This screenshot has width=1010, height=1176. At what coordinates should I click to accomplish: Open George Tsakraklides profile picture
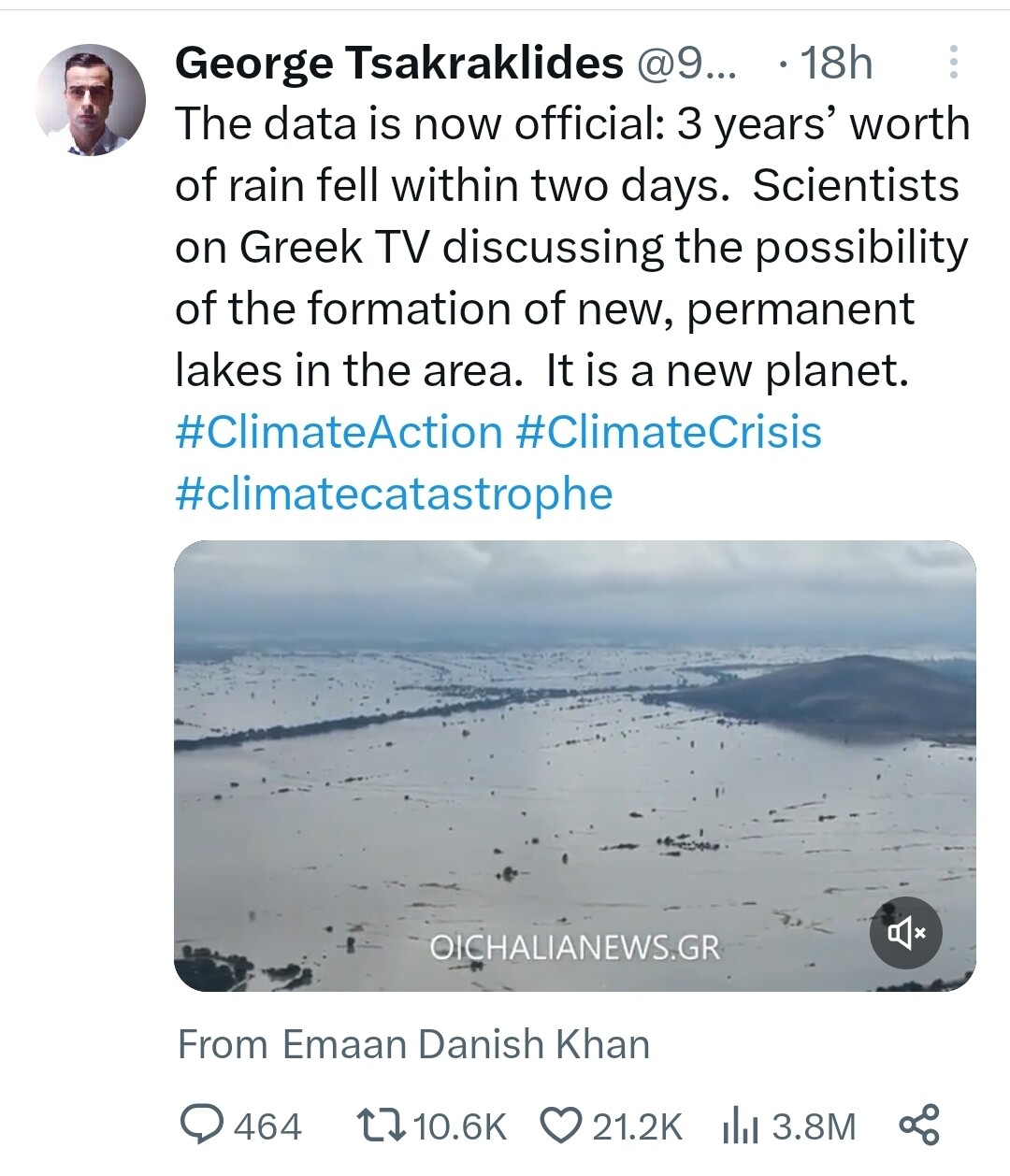pyautogui.click(x=91, y=100)
